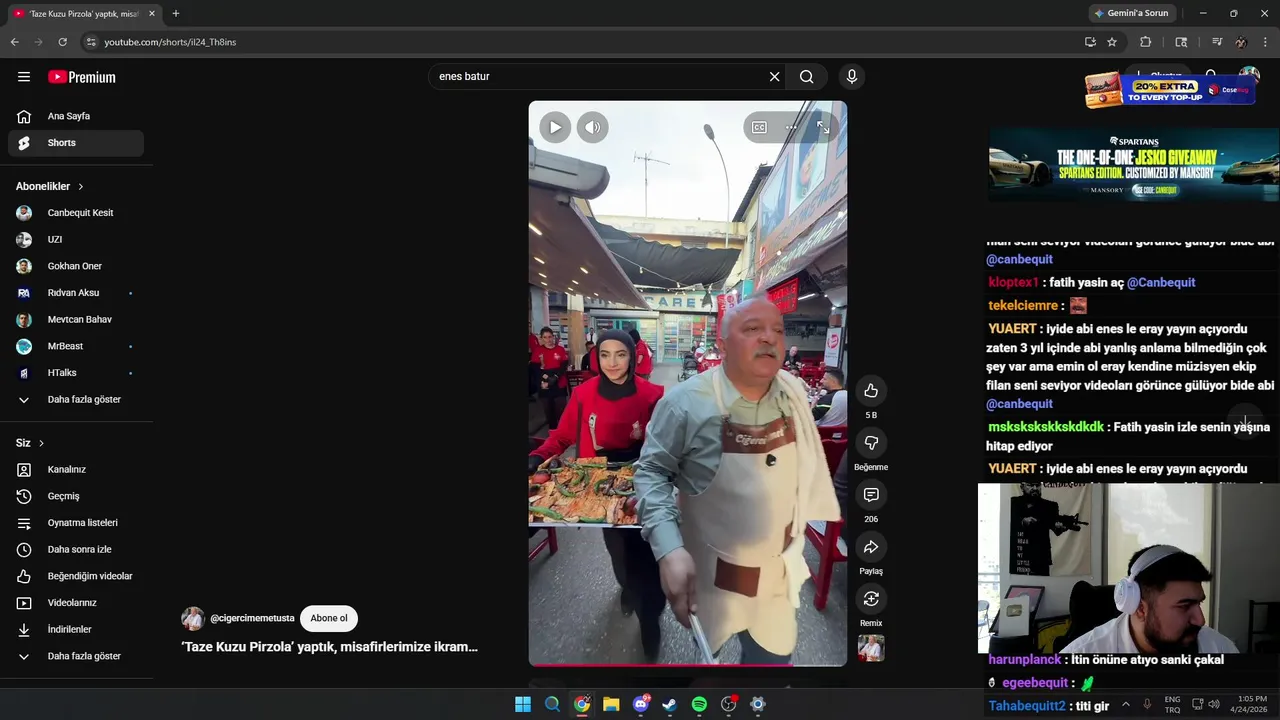Open Kanalınız in sidebar

76,470
